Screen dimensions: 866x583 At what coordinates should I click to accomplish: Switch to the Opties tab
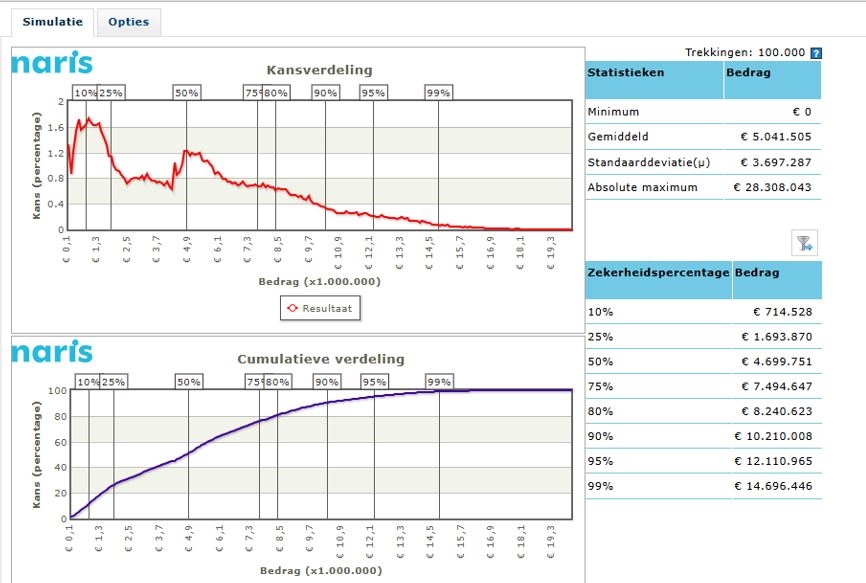(x=129, y=22)
